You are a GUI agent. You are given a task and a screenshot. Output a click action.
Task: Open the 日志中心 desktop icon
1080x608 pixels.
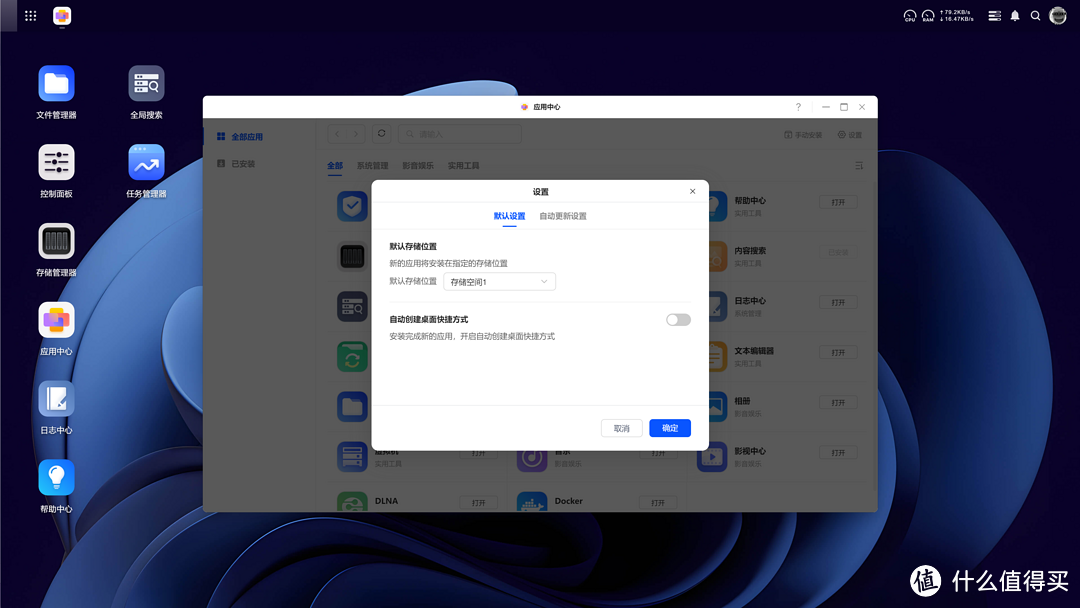[56, 399]
